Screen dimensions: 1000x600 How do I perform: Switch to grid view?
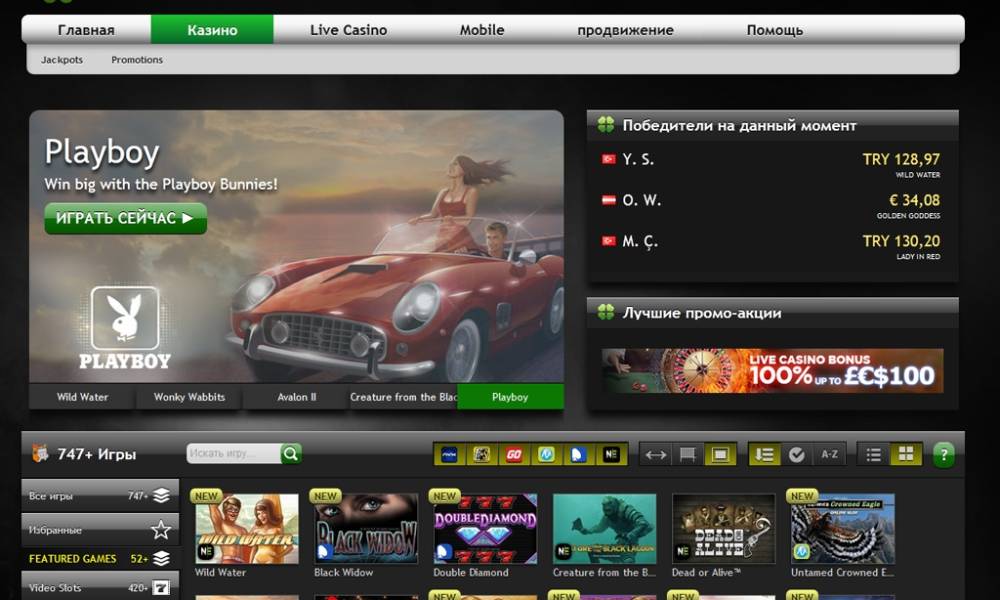click(x=906, y=455)
